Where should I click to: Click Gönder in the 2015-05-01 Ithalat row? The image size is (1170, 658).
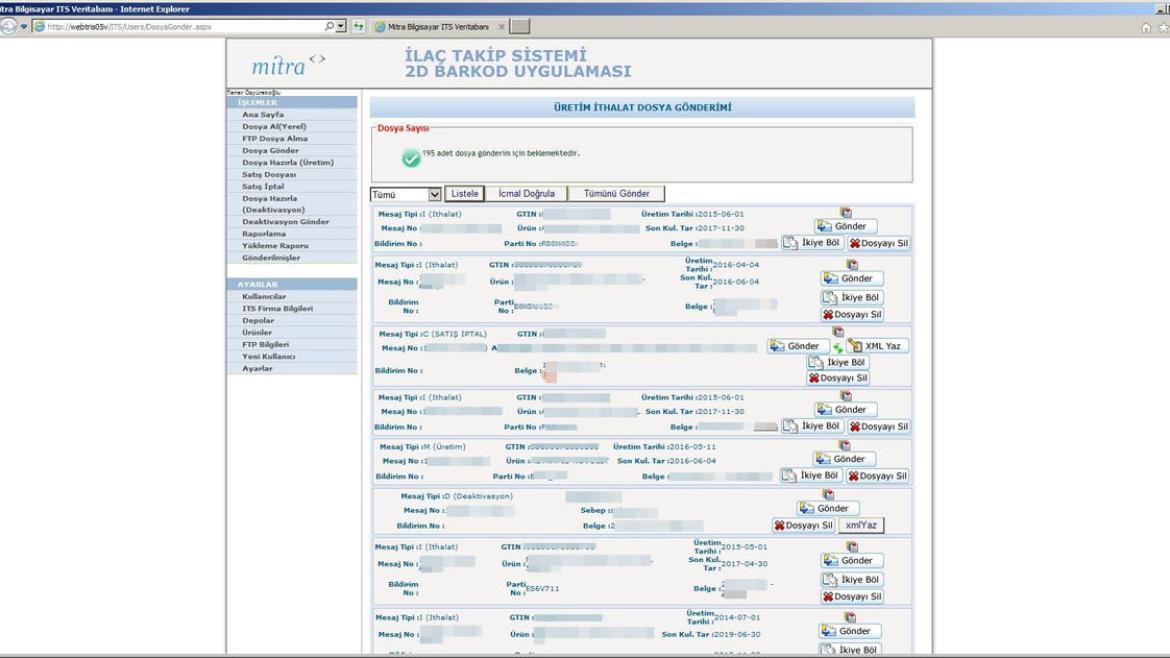852,560
